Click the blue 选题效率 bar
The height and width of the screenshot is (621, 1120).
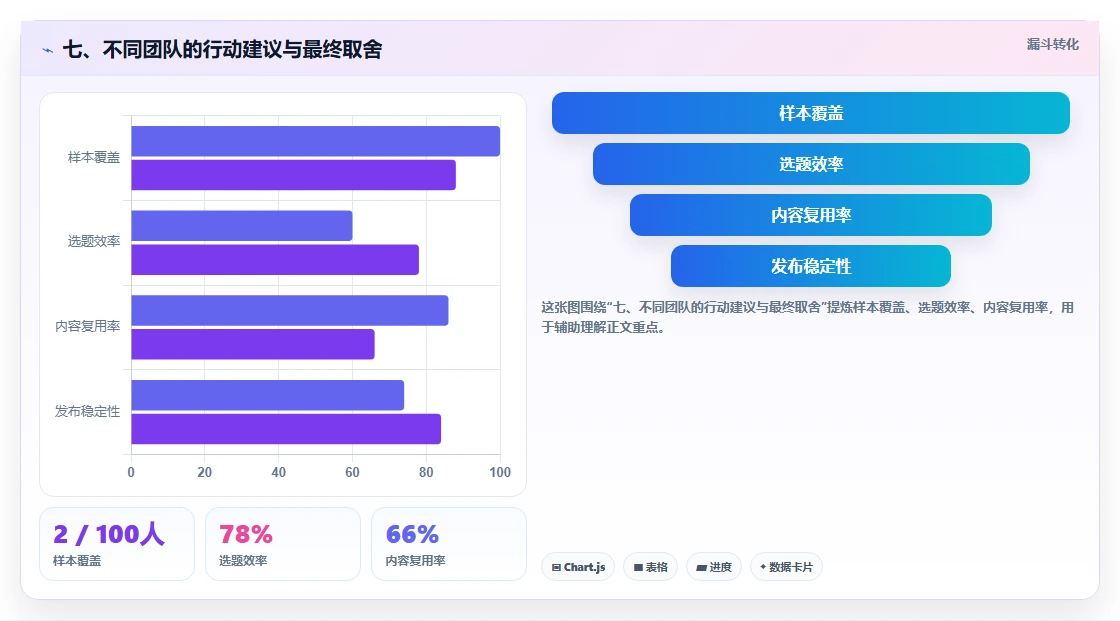pyautogui.click(x=242, y=226)
